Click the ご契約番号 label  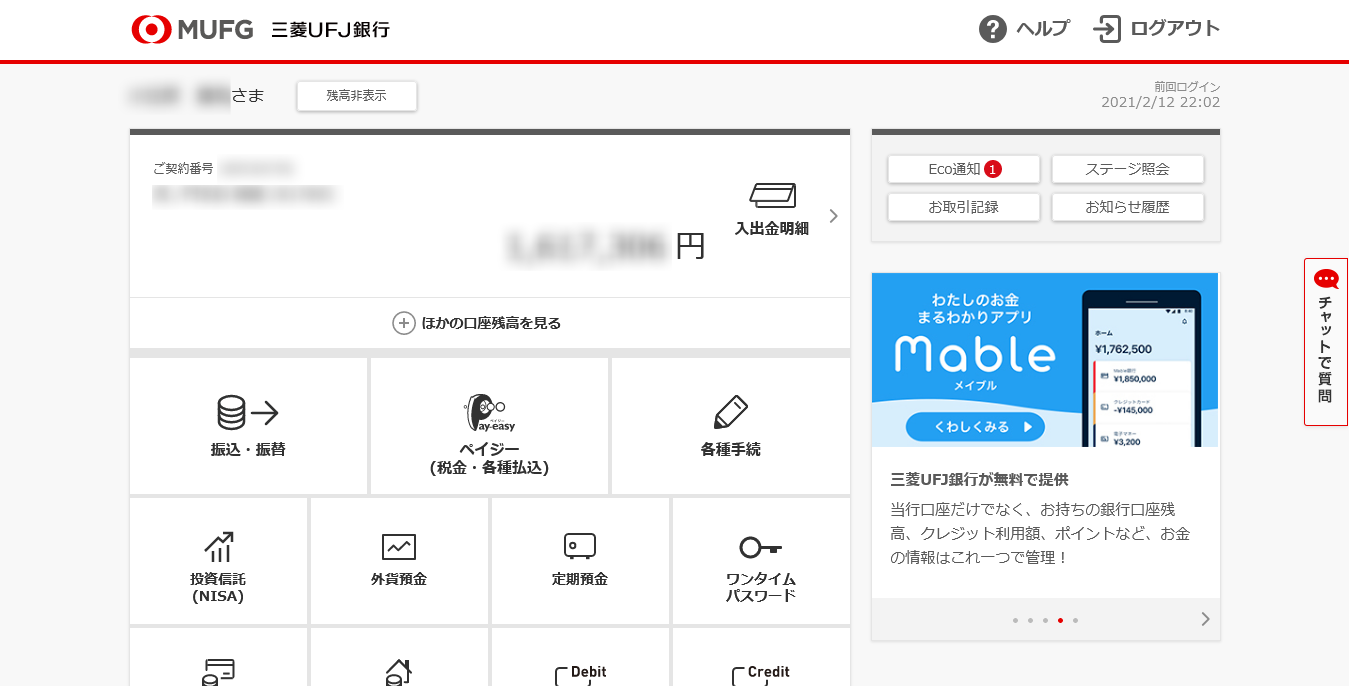point(183,168)
